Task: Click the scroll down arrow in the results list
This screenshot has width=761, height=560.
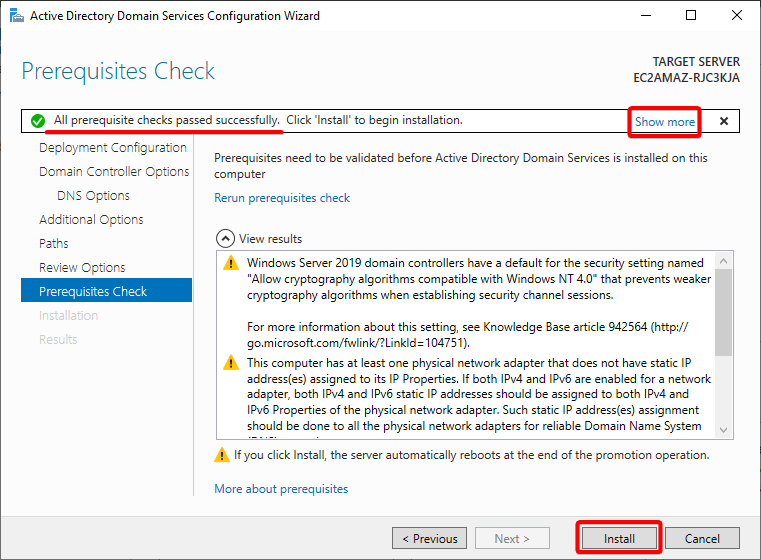Action: tap(724, 430)
